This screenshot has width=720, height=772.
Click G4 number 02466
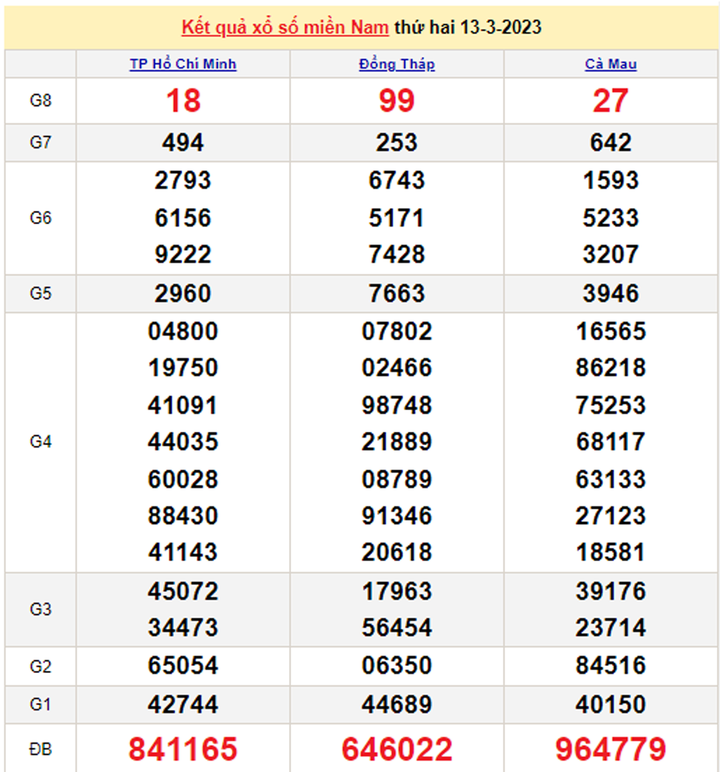pos(397,368)
